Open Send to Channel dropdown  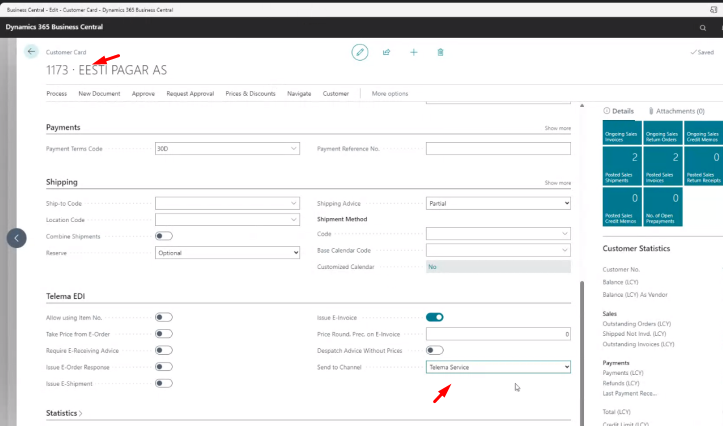(x=498, y=367)
